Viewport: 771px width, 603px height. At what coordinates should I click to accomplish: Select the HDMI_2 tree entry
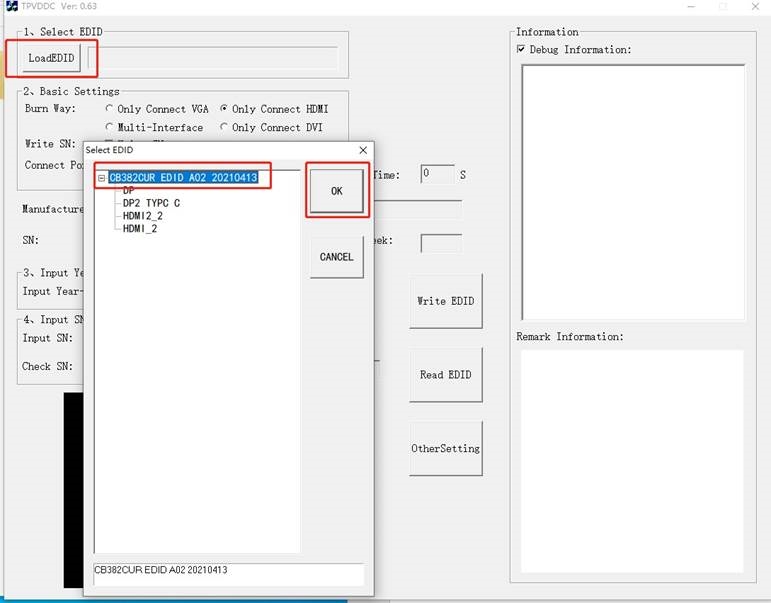click(140, 229)
